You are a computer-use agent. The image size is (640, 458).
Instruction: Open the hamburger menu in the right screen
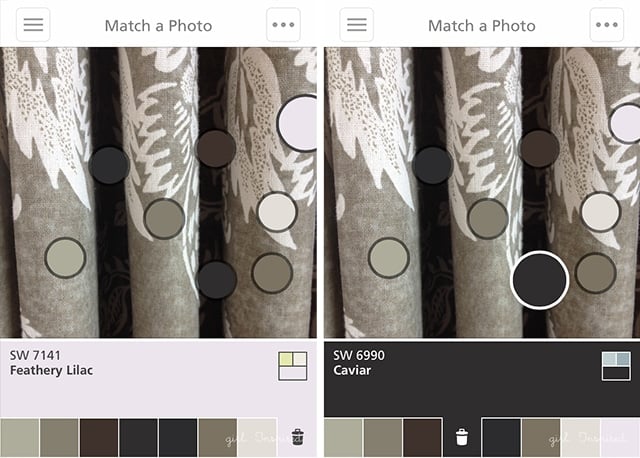coord(356,25)
